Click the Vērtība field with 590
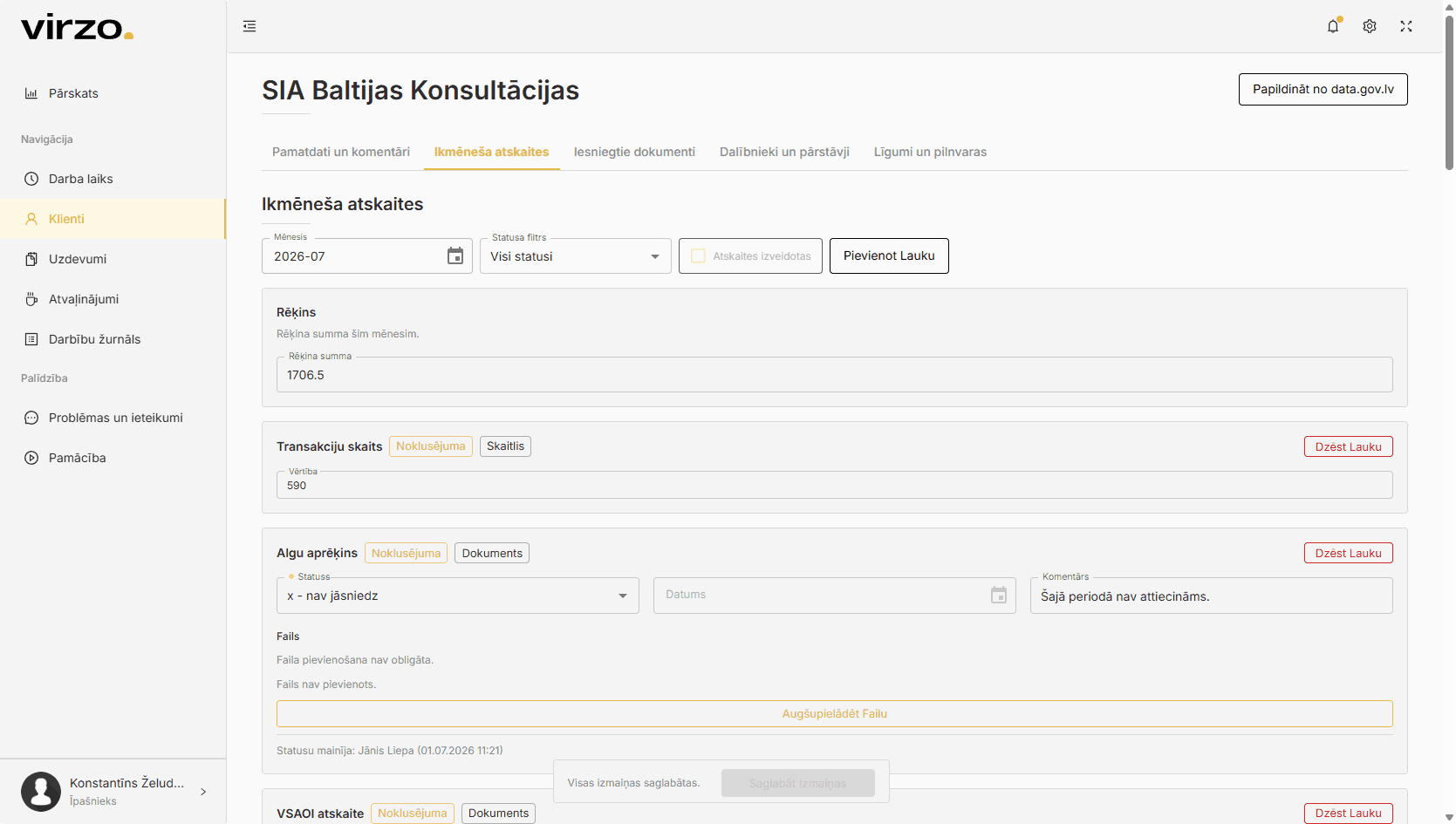 [x=834, y=485]
